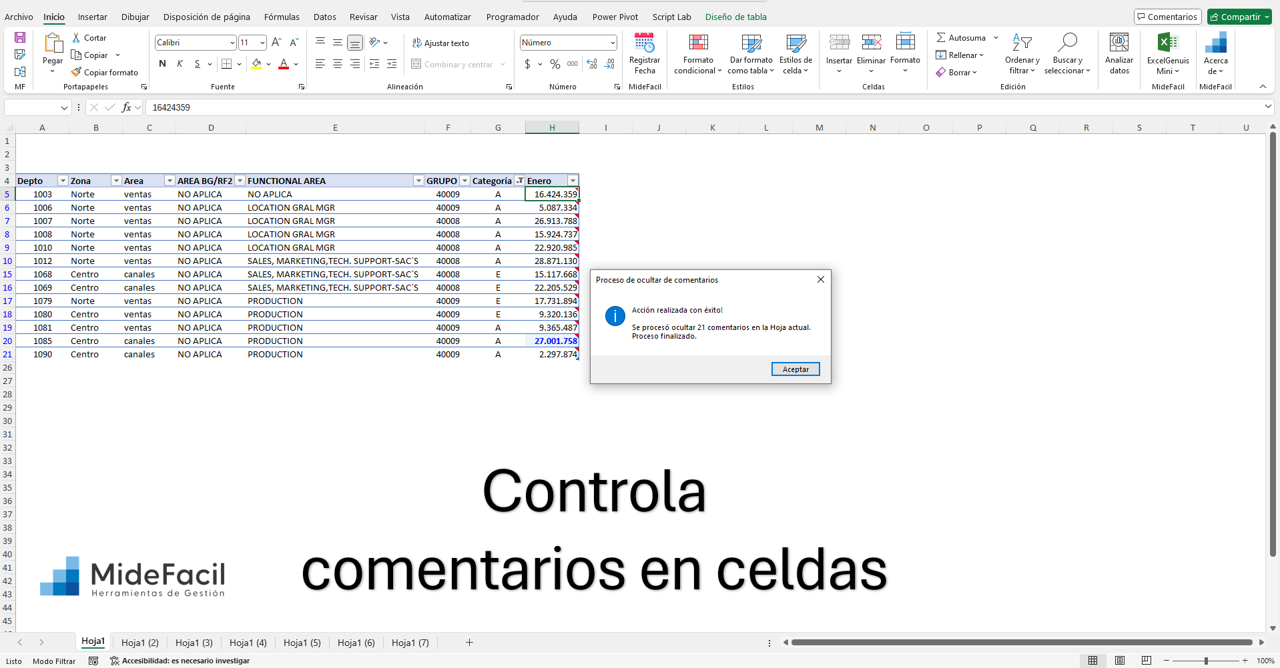
Task: Open Calibri font name dropdown
Action: pos(232,43)
